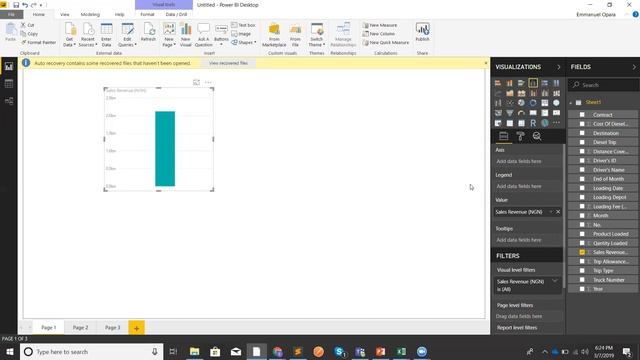Click the Fields search box

point(603,85)
